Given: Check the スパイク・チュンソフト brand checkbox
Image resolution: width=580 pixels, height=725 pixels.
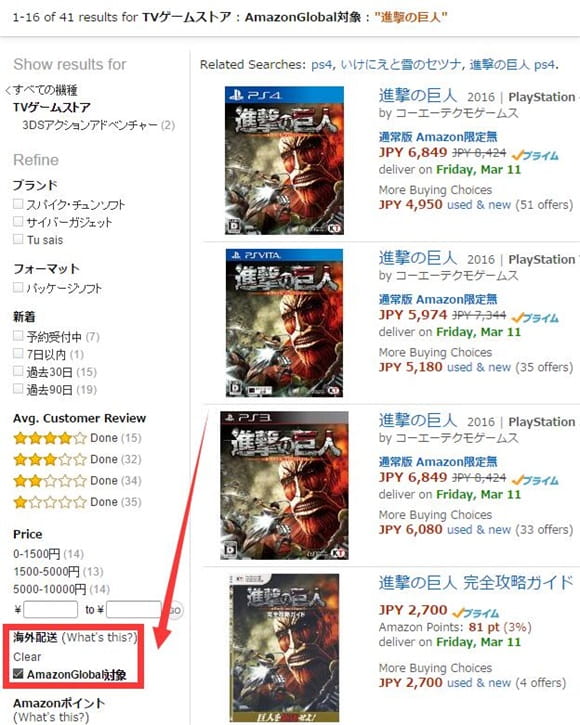Looking at the screenshot, I should (18, 204).
